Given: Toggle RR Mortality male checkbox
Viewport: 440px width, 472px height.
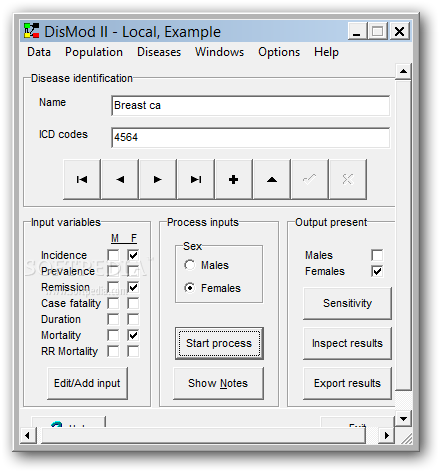Looking at the screenshot, I should [x=113, y=351].
